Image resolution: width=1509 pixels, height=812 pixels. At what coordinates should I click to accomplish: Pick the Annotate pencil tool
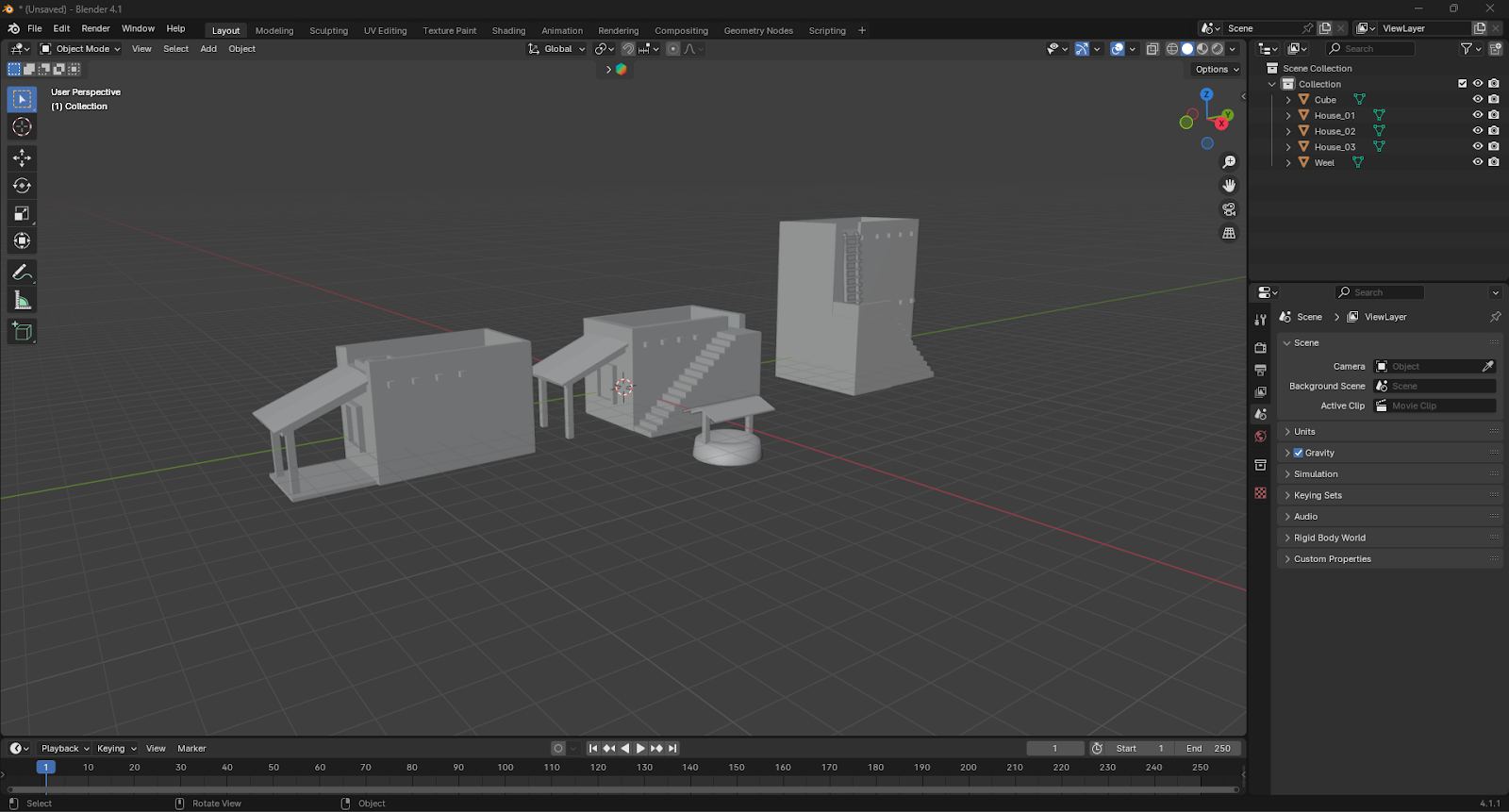(x=22, y=273)
